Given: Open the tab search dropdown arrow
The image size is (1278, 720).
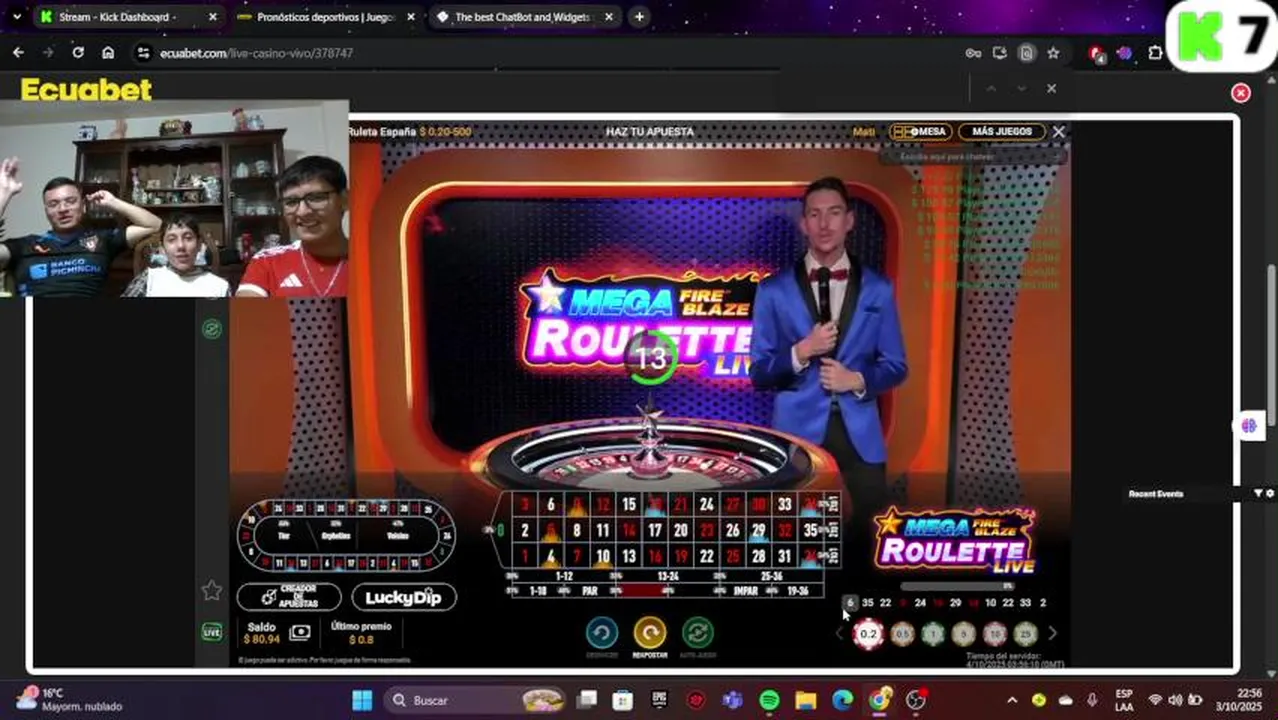Looking at the screenshot, I should point(16,17).
